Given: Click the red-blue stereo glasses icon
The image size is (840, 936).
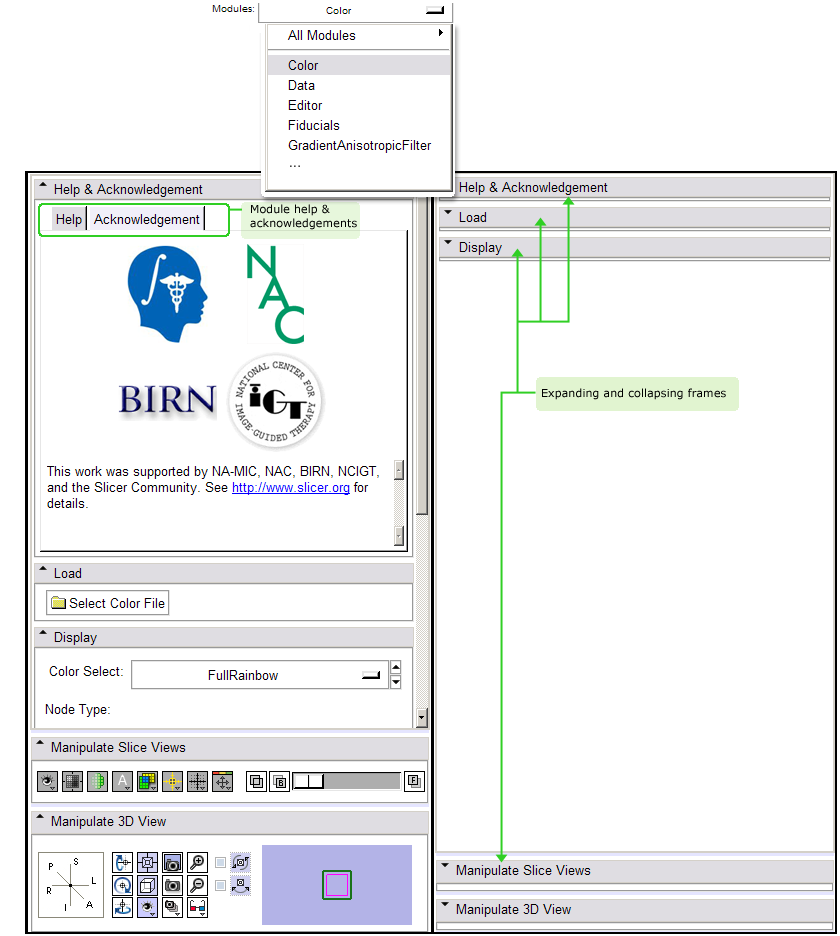Looking at the screenshot, I should pos(198,908).
